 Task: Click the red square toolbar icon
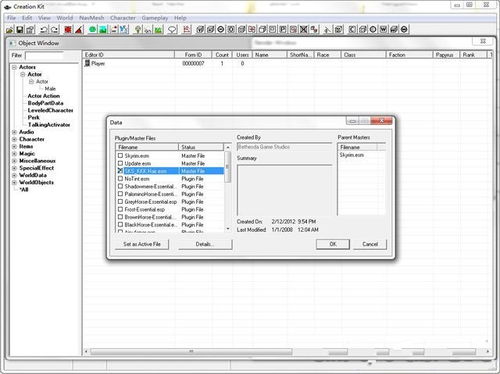68,30
